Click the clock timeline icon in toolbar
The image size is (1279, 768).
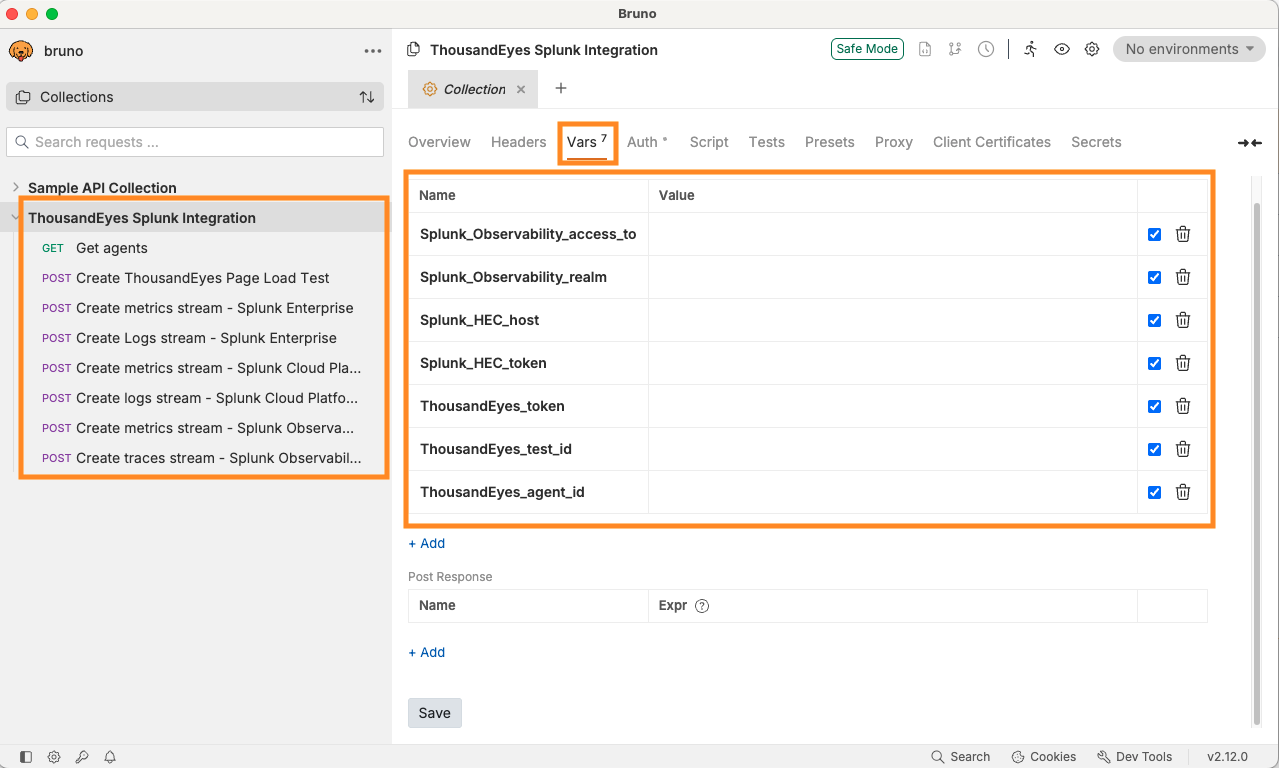click(986, 49)
